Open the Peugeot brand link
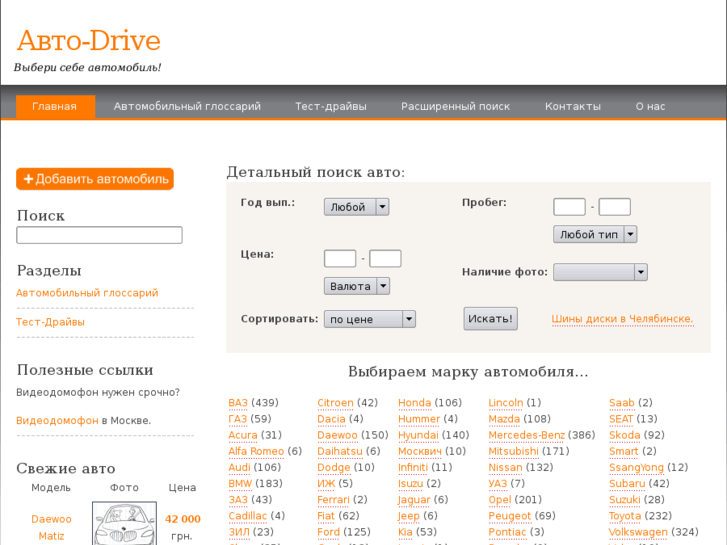This screenshot has width=727, height=545. point(510,516)
